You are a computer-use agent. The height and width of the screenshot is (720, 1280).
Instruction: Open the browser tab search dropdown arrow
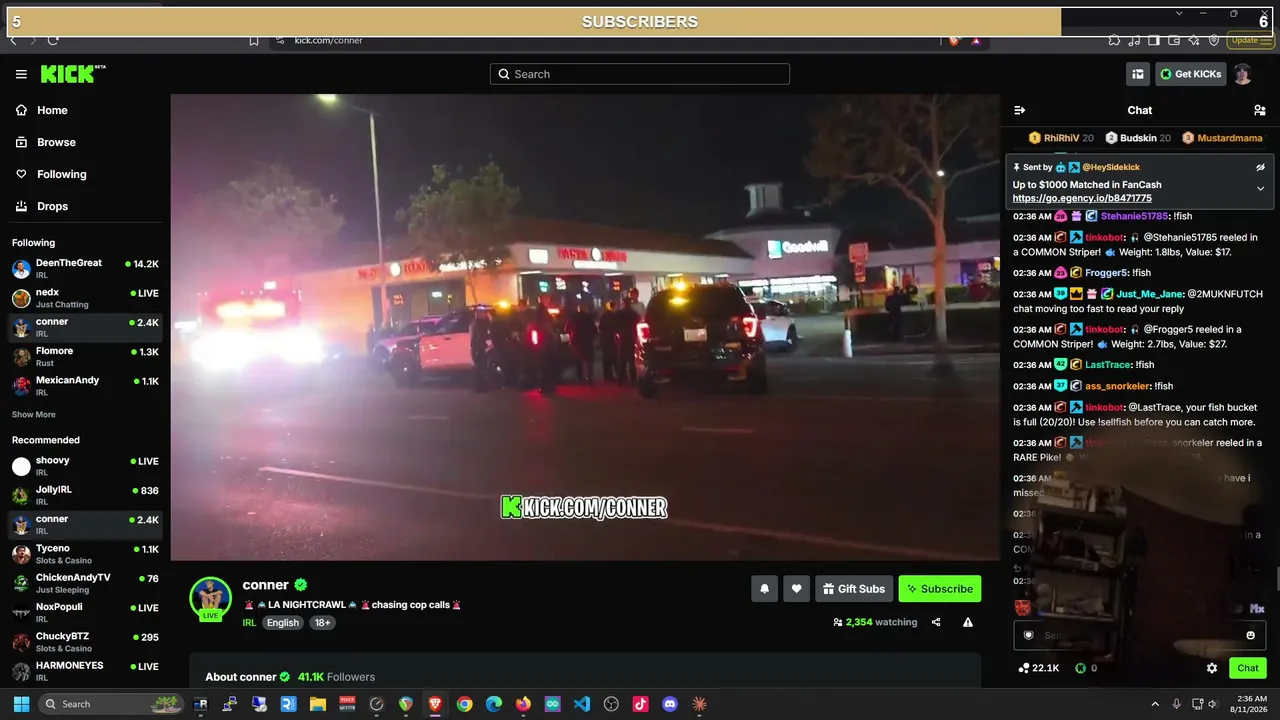pos(1180,13)
